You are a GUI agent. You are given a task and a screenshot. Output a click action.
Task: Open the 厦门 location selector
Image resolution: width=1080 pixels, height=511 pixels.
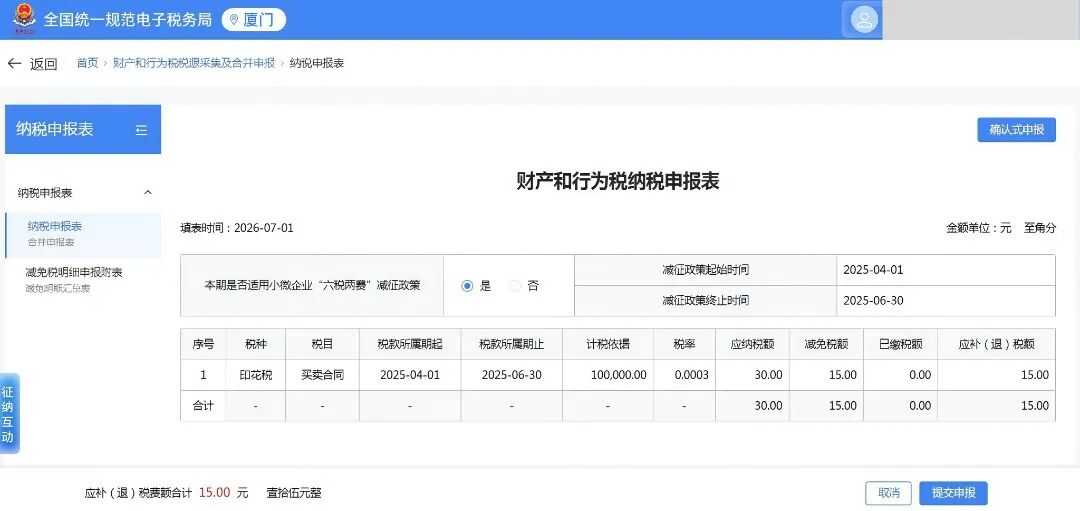253,19
